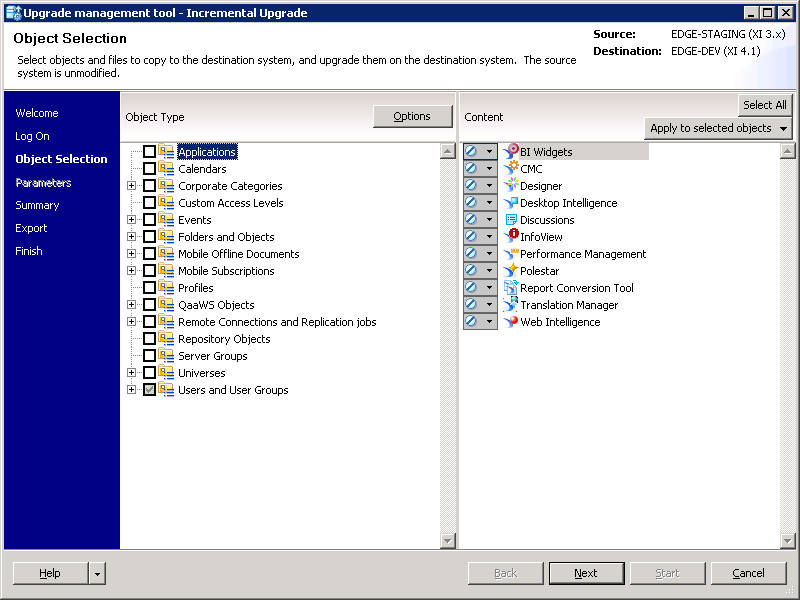Viewport: 800px width, 600px height.
Task: Click Content panel scrollbar up arrow
Action: (787, 151)
